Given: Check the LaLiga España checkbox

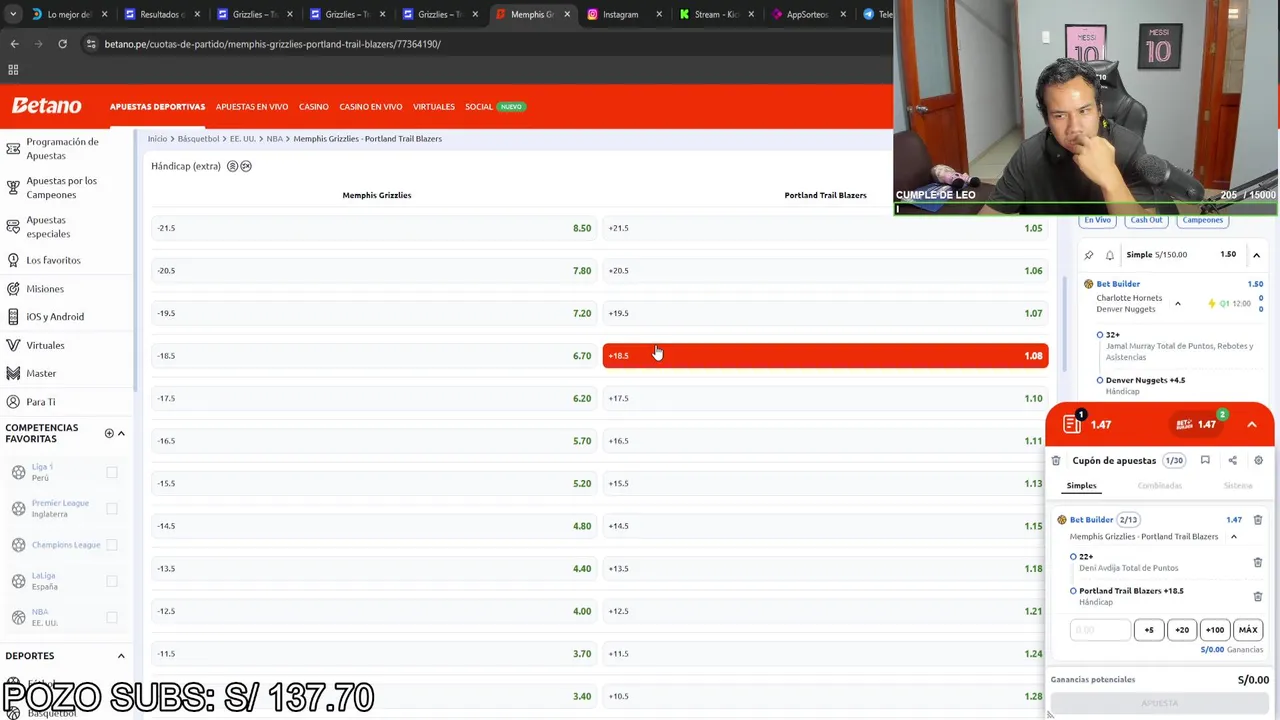Looking at the screenshot, I should pyautogui.click(x=112, y=581).
